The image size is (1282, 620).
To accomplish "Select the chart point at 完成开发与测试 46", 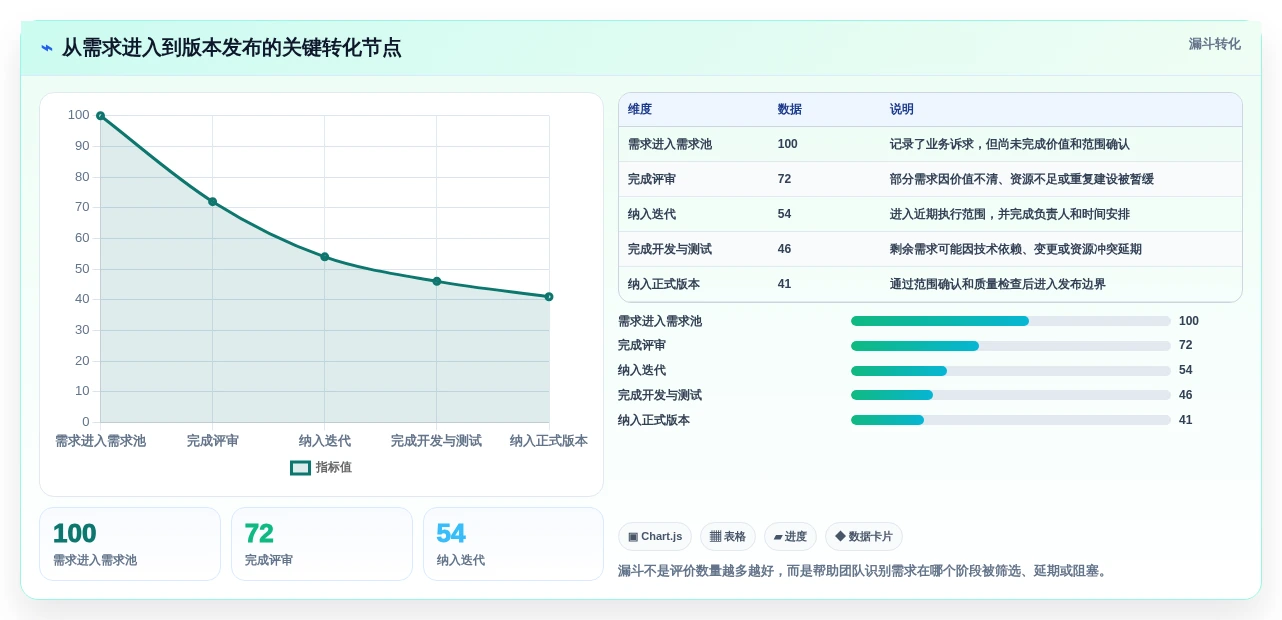I will pyautogui.click(x=436, y=281).
